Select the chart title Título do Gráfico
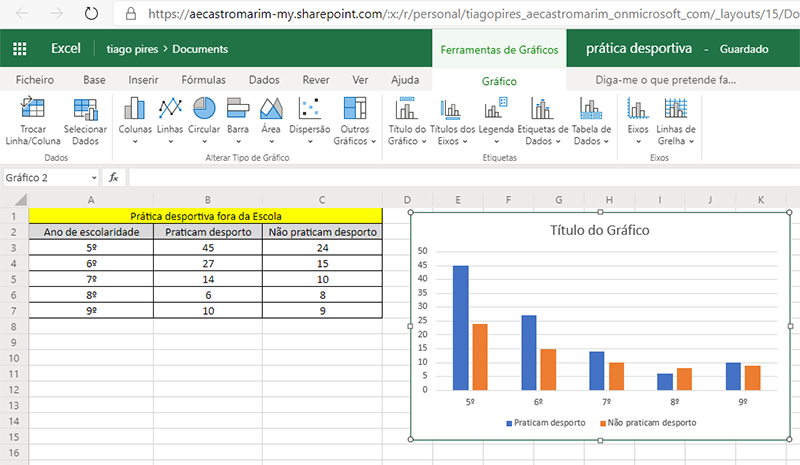This screenshot has height=465, width=800. 599,230
